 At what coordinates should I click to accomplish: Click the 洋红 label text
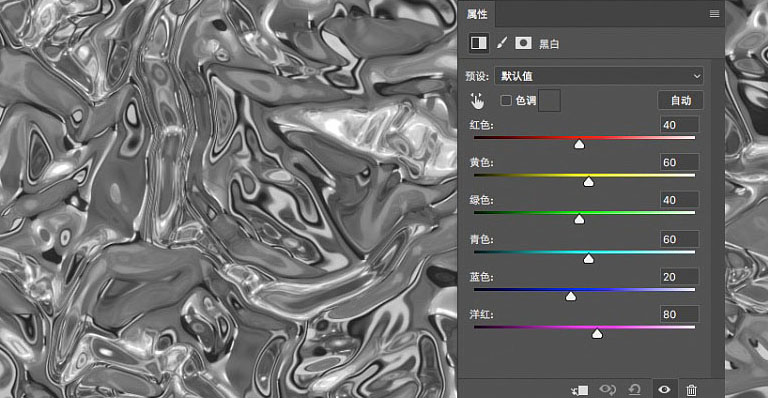pyautogui.click(x=481, y=314)
